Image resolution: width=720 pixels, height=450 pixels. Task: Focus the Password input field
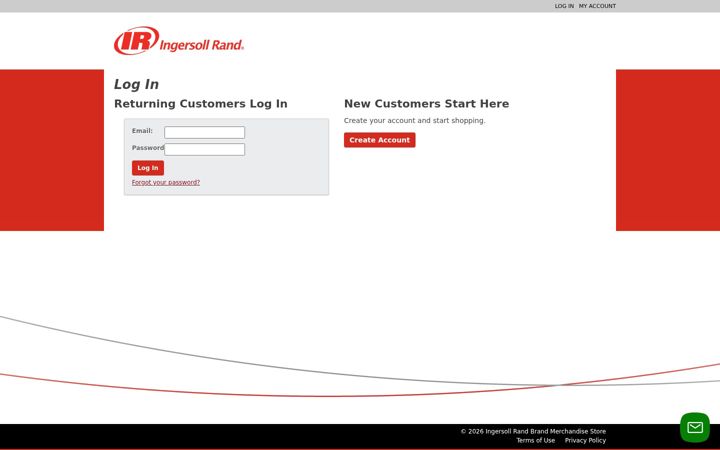(204, 149)
